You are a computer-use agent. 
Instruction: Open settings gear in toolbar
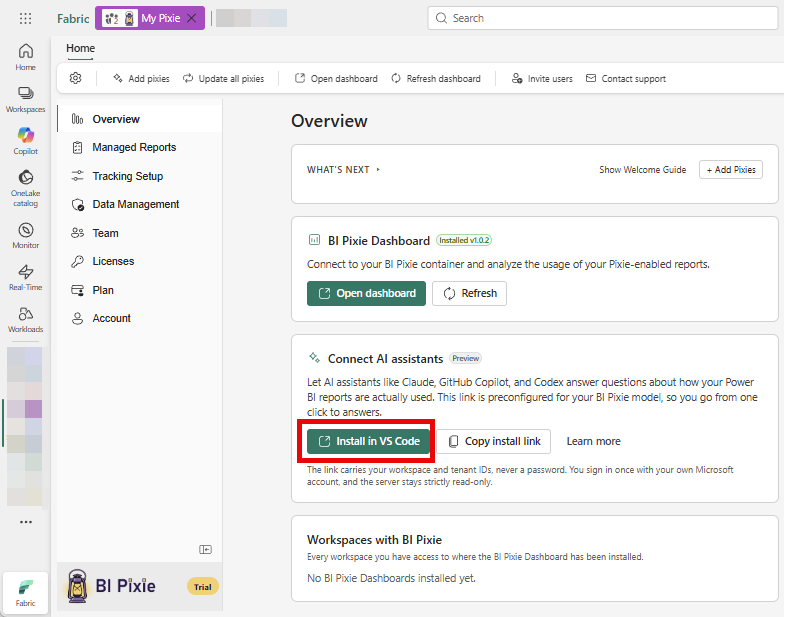pos(75,79)
